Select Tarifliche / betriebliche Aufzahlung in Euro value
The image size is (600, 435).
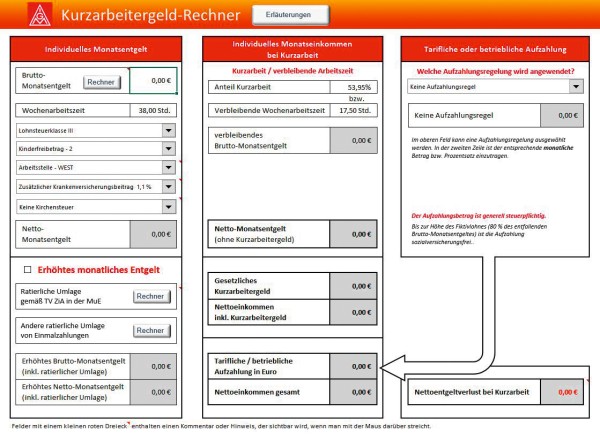pos(353,366)
